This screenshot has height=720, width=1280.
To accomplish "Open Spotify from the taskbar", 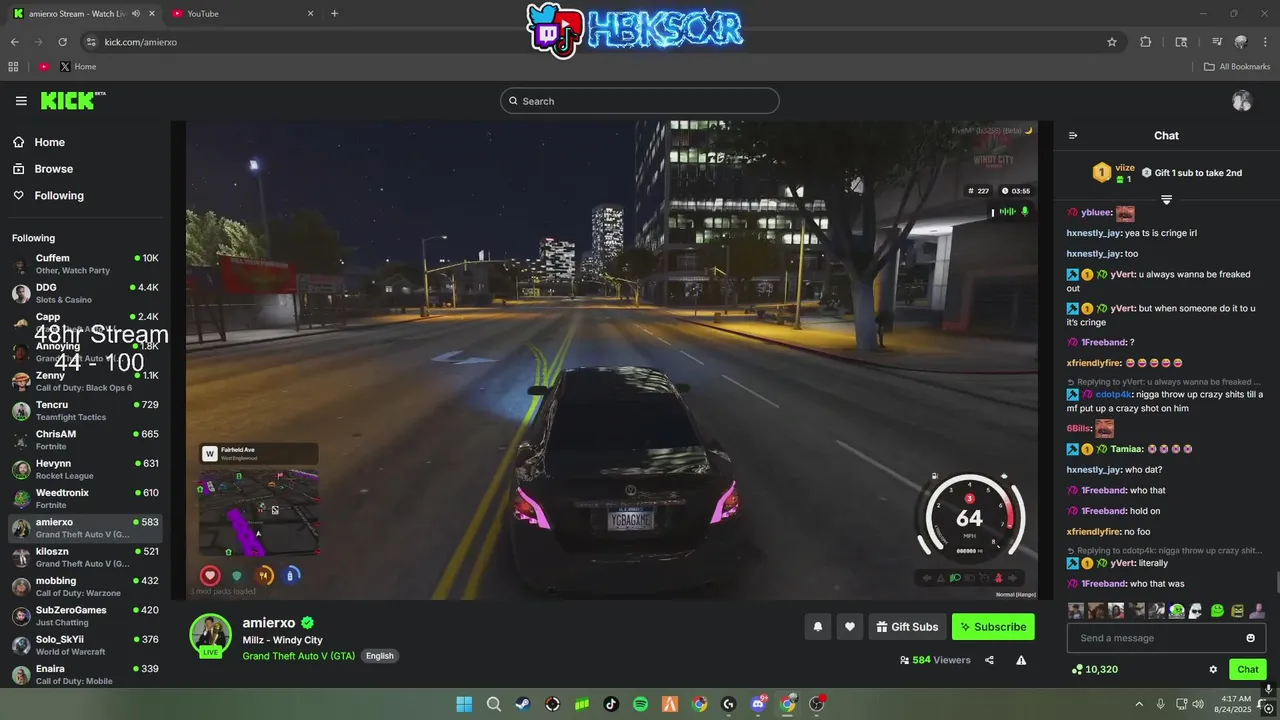I will 640,704.
